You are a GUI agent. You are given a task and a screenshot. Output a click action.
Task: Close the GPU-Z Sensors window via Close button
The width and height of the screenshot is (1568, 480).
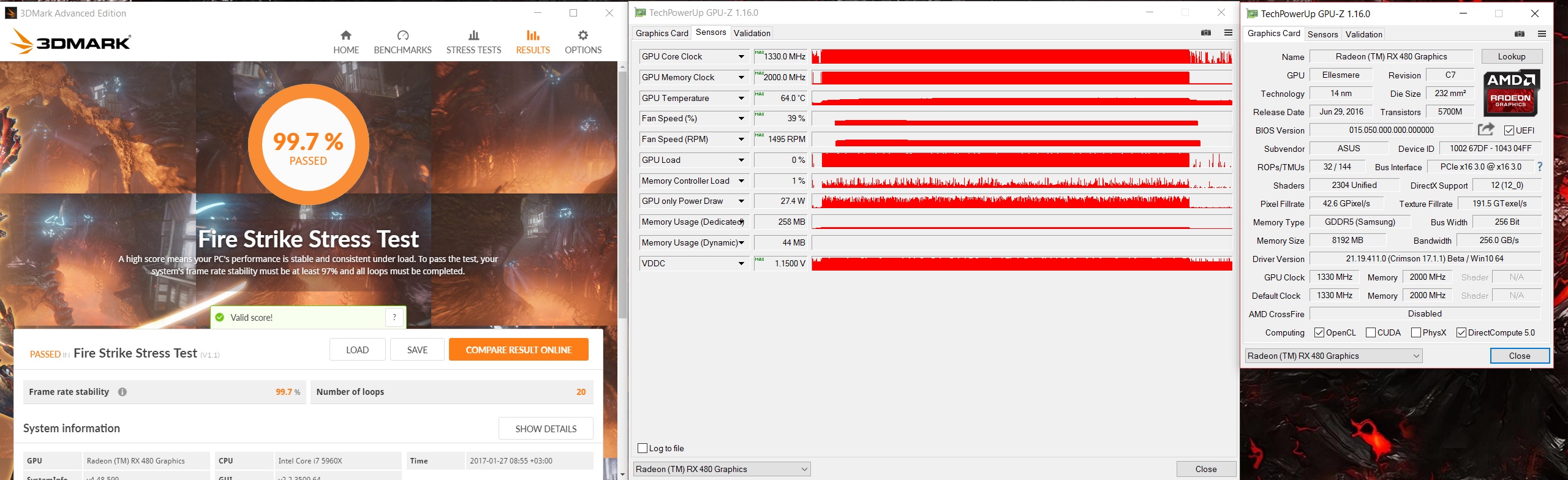pyautogui.click(x=1206, y=469)
